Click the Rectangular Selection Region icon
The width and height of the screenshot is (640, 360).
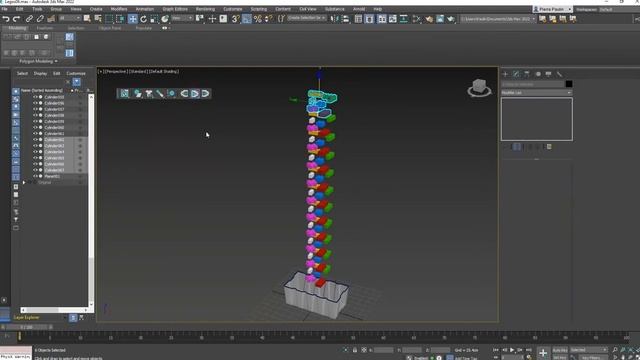(x=109, y=19)
